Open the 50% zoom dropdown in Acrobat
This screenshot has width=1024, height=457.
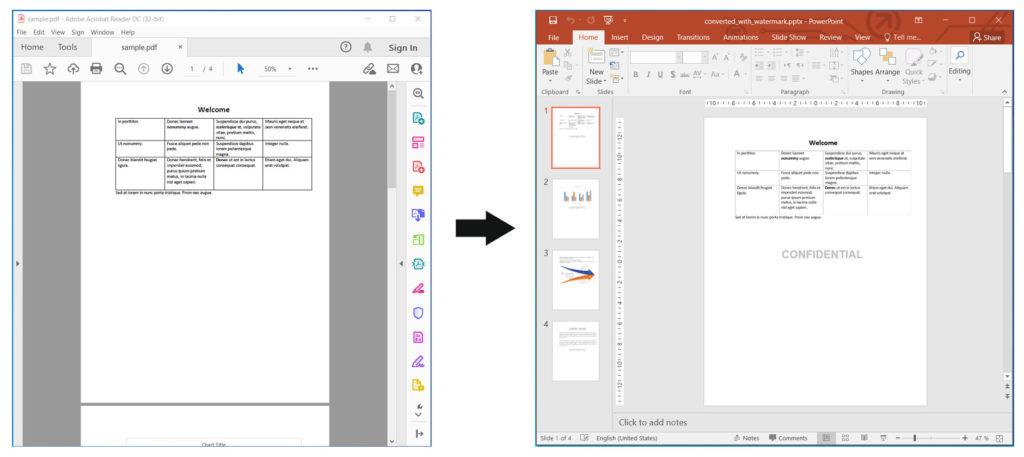277,69
